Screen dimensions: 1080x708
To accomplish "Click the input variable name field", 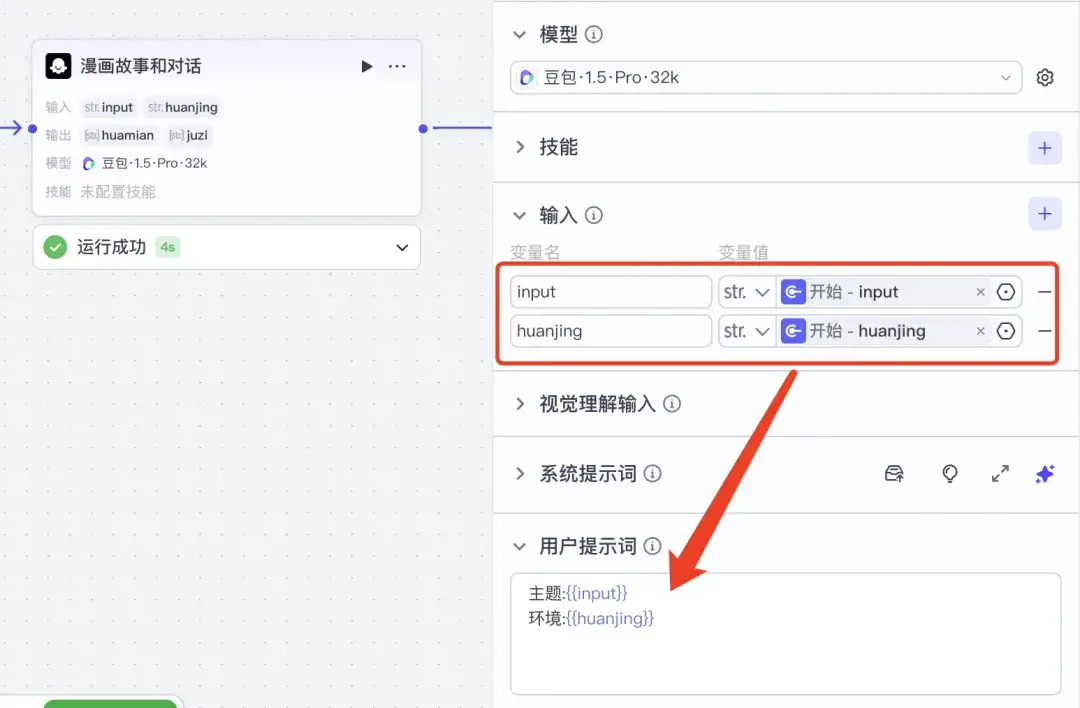I will pyautogui.click(x=610, y=292).
